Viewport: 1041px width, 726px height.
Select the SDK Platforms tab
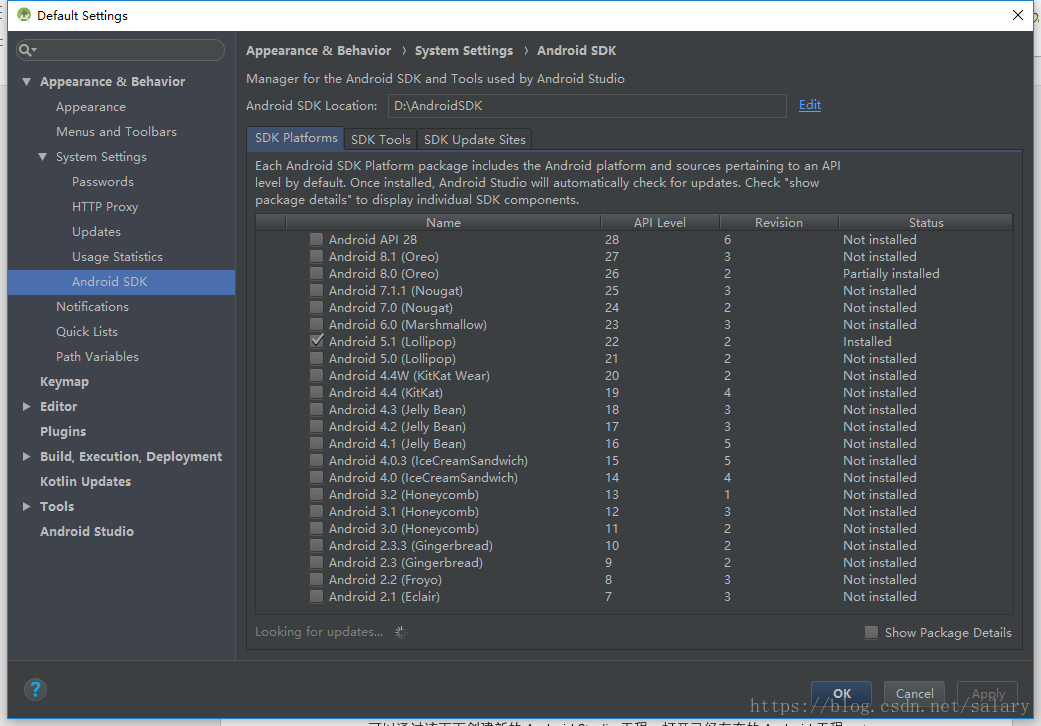pyautogui.click(x=296, y=138)
